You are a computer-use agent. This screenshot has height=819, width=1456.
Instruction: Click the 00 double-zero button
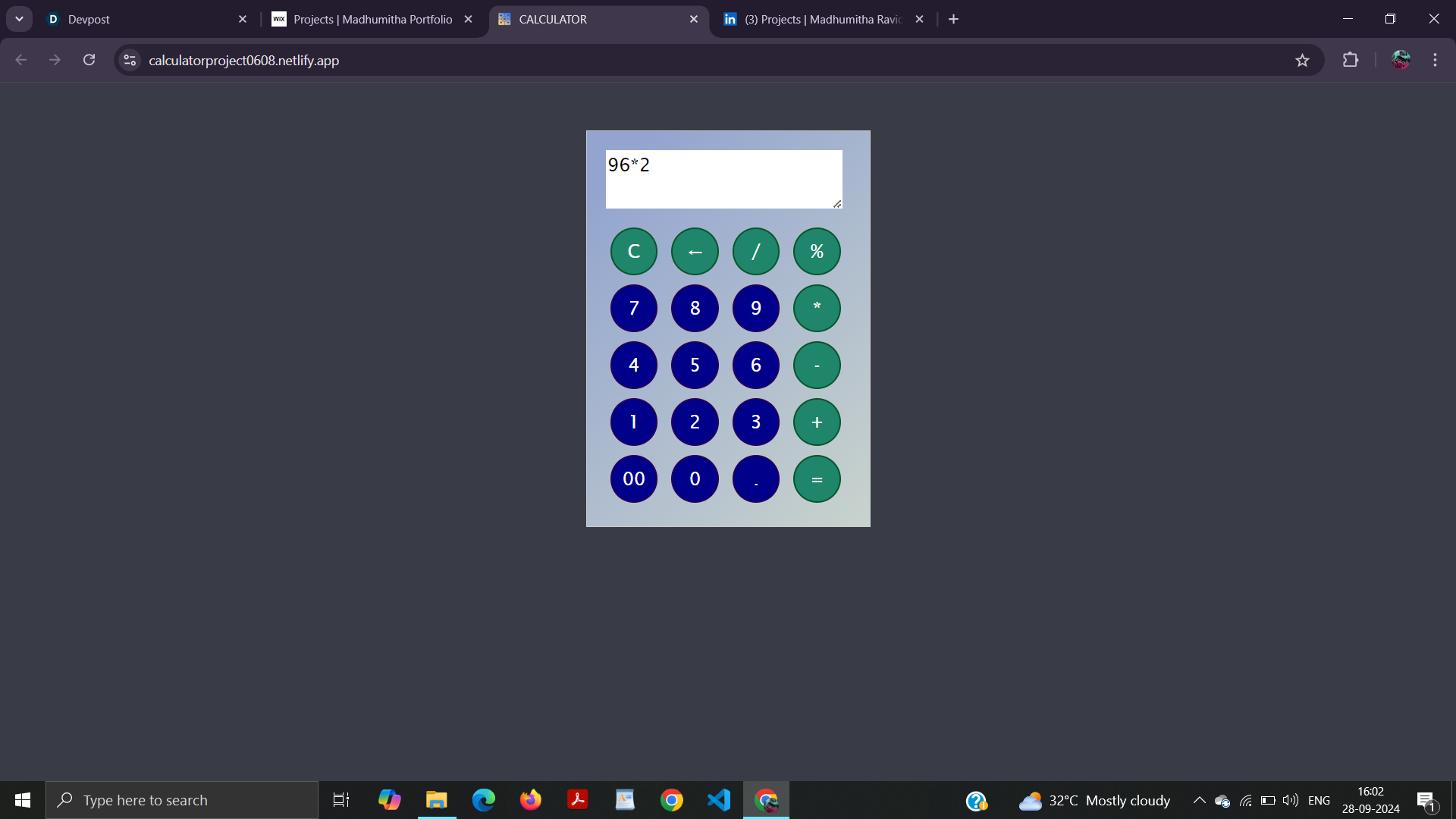point(634,479)
